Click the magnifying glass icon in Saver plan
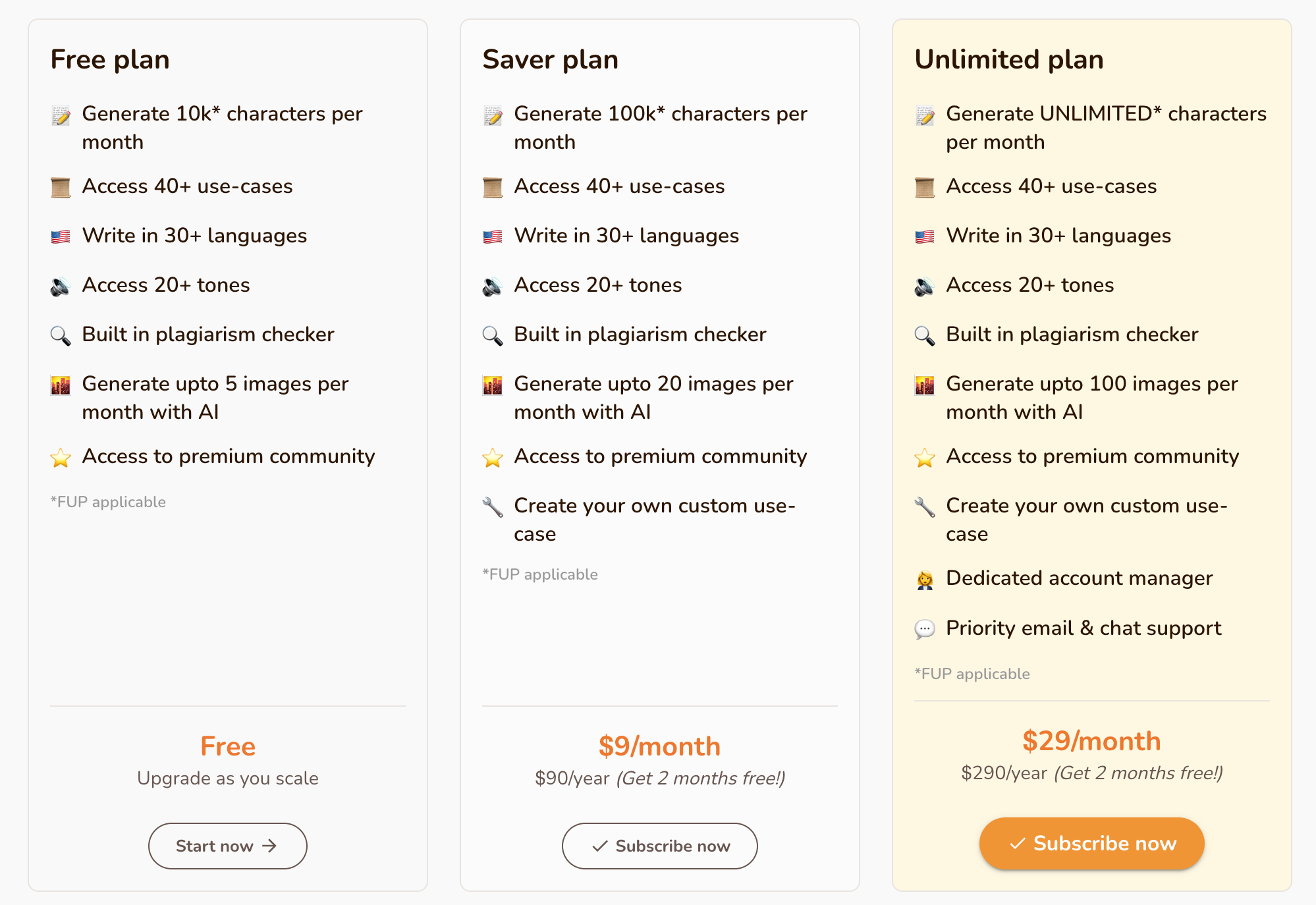The height and width of the screenshot is (905, 1316). [x=493, y=336]
